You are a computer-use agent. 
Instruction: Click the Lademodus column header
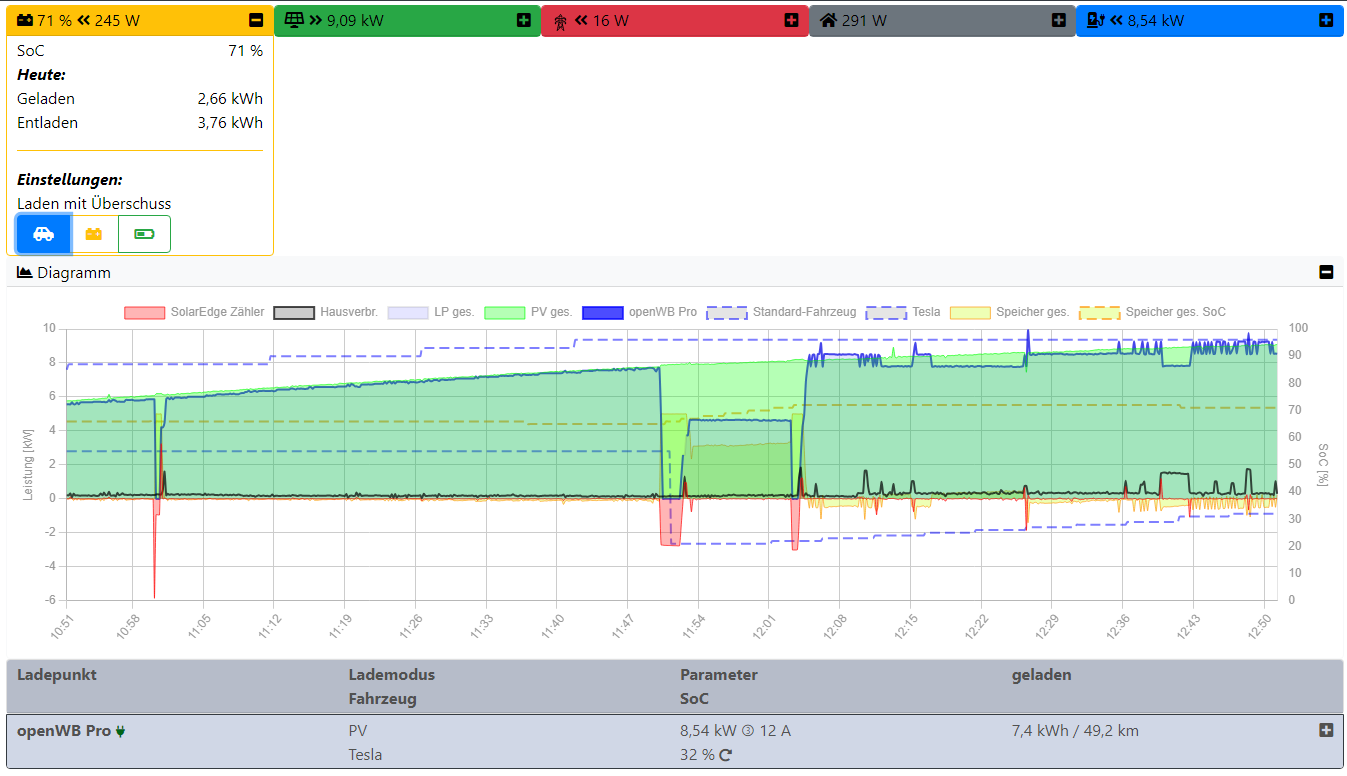[392, 675]
